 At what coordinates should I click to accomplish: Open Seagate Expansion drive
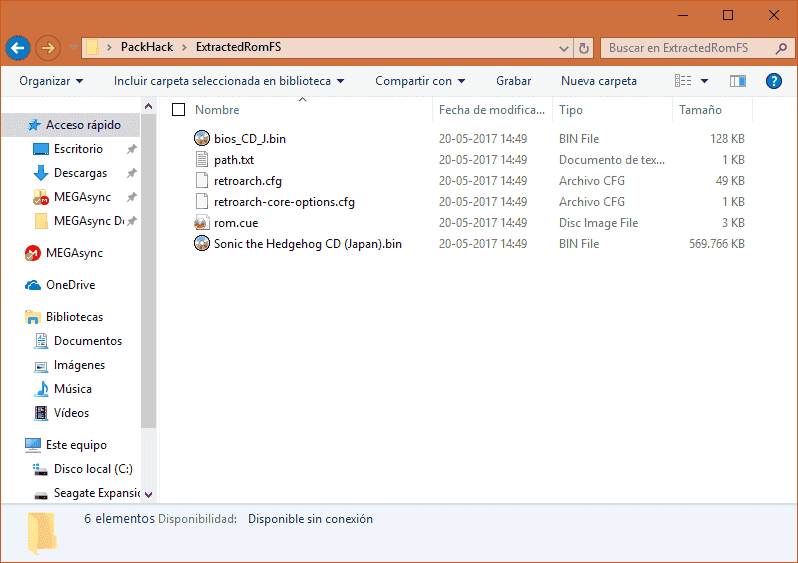(x=97, y=493)
